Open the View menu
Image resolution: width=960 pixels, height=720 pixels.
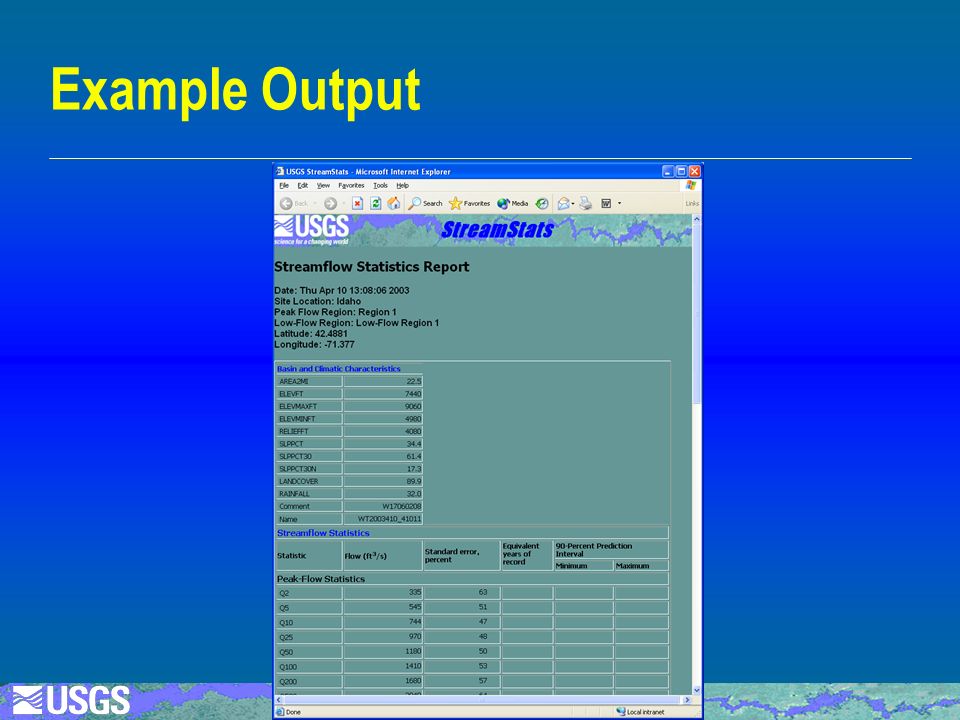(323, 186)
